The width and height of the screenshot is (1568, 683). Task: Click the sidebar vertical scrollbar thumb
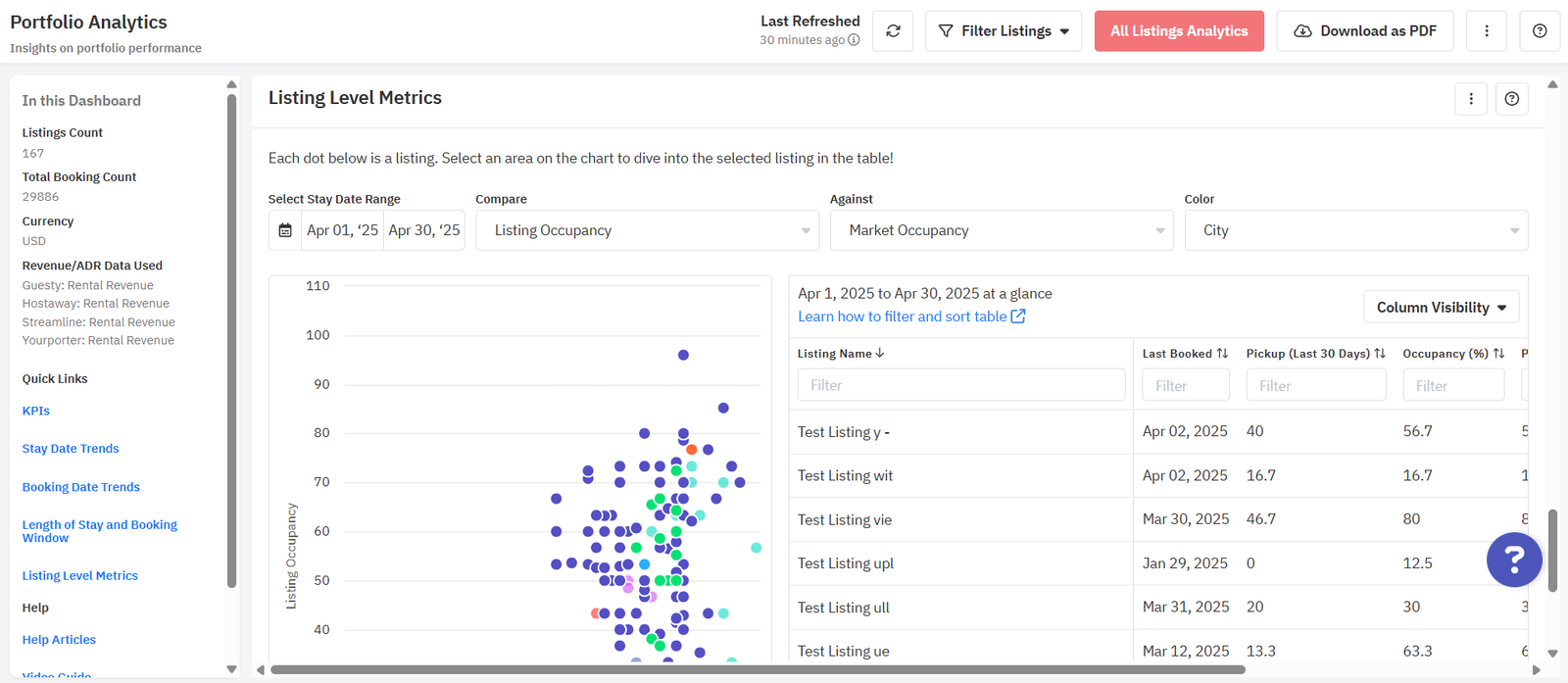click(x=231, y=341)
